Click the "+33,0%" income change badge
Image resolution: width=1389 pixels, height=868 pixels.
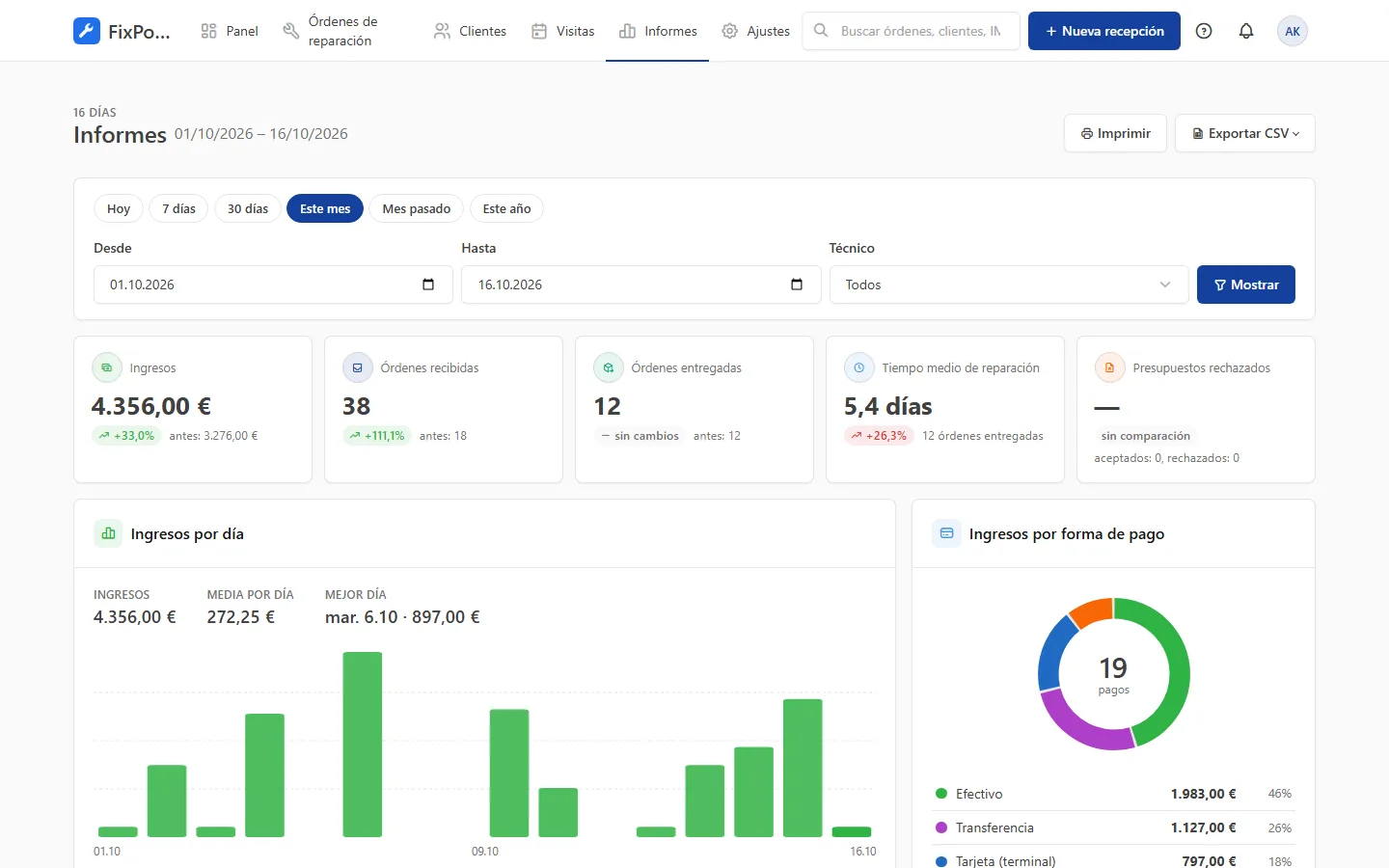(x=127, y=436)
